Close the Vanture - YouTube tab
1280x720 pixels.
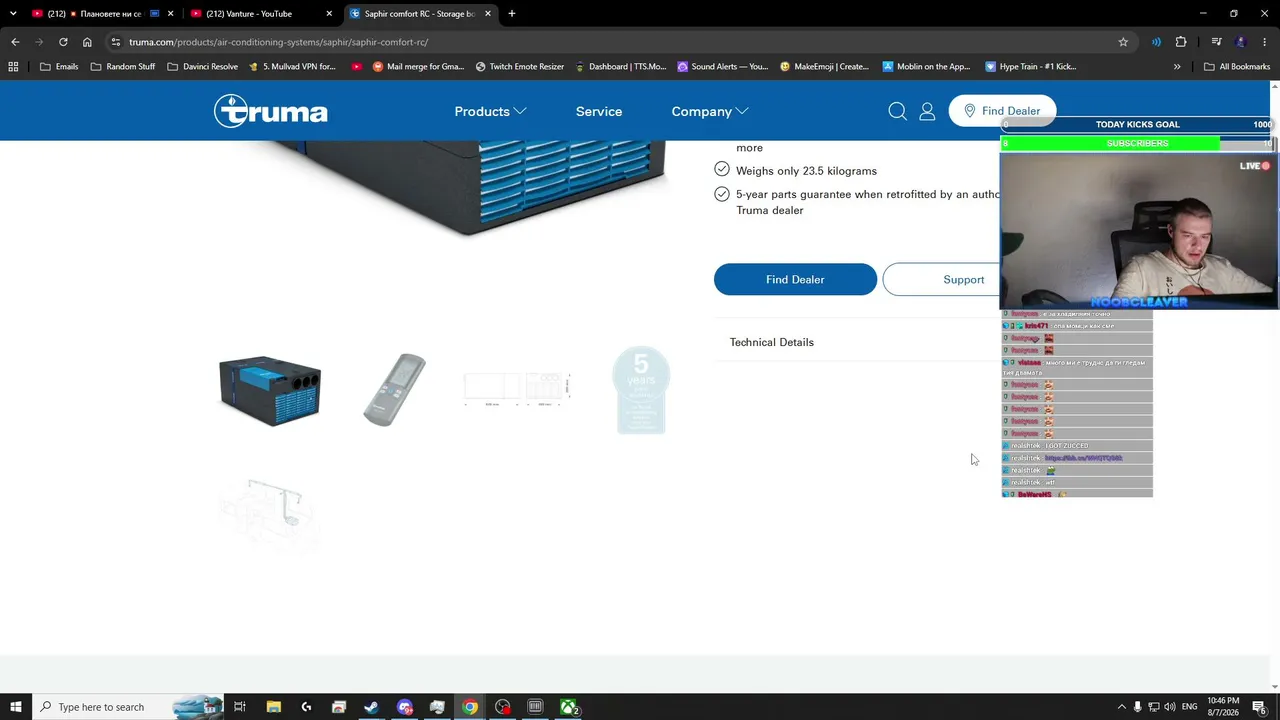pyautogui.click(x=329, y=14)
